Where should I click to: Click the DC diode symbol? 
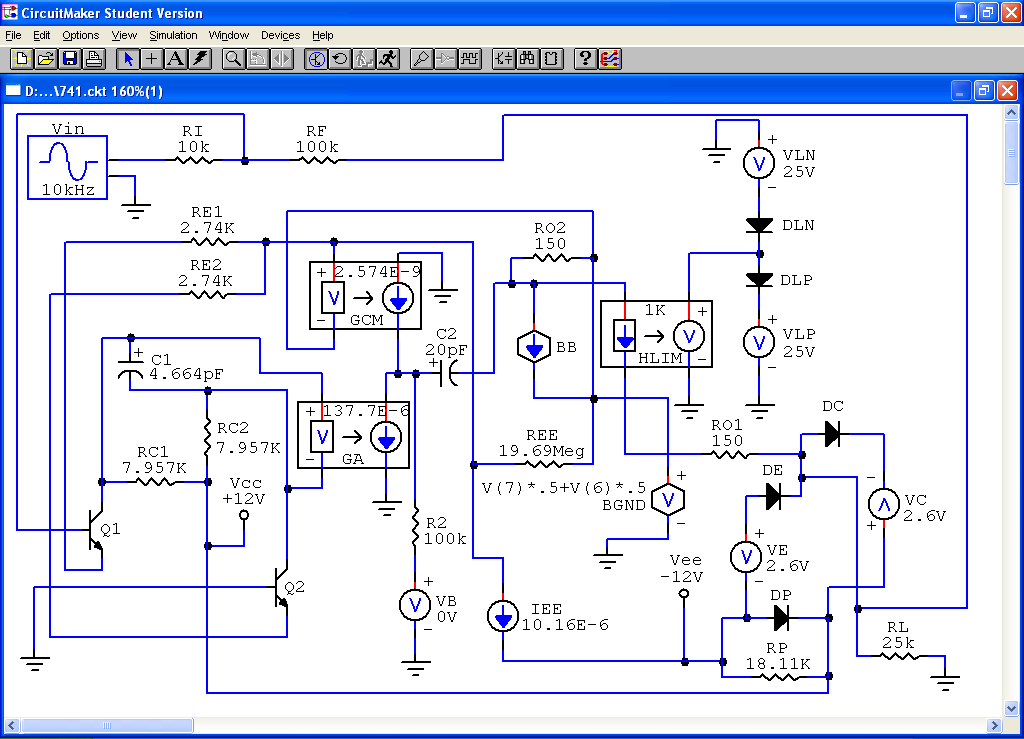832,433
